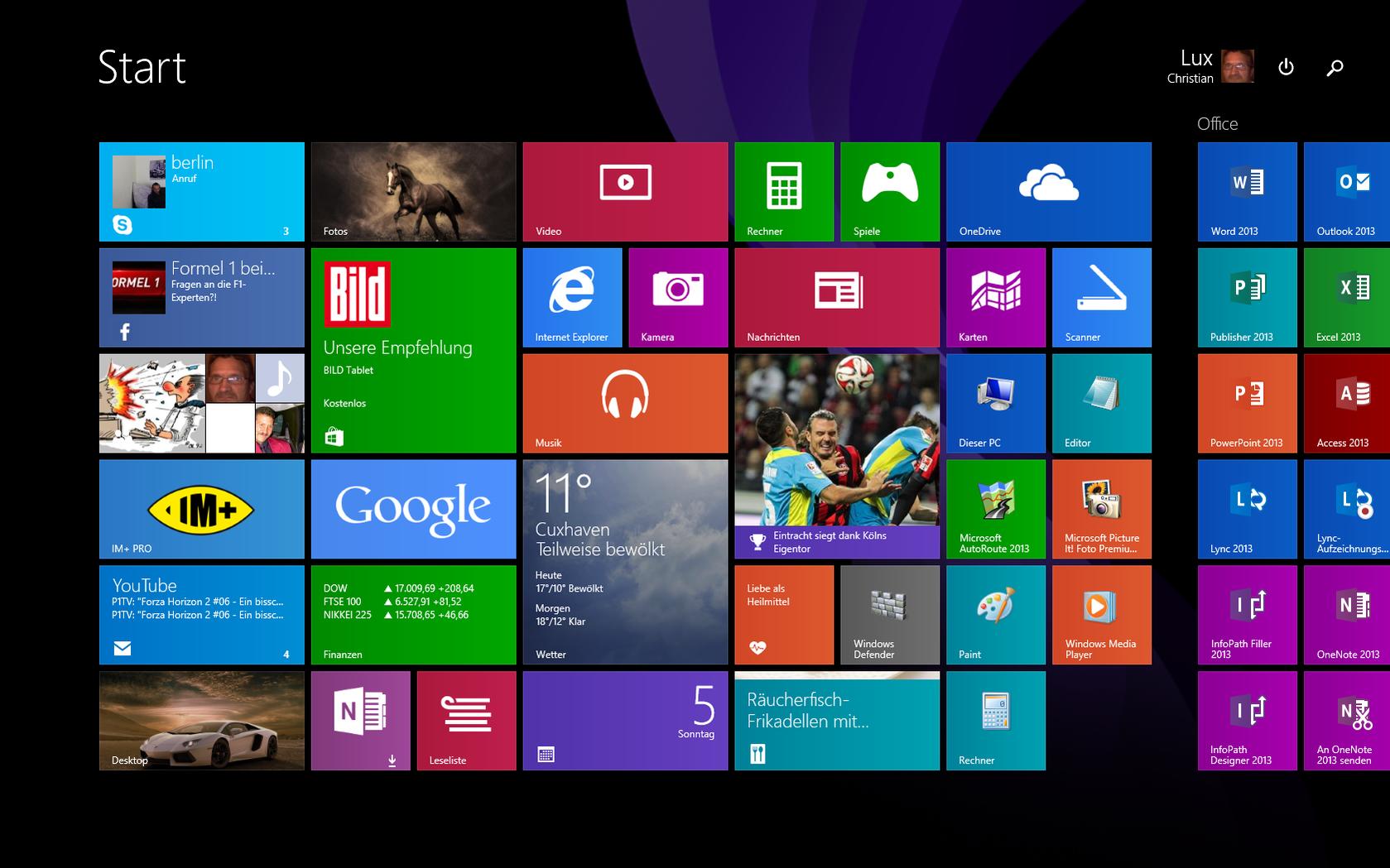1390x868 pixels.
Task: Open the purple OneNote app tile with download arrow
Action: click(361, 722)
